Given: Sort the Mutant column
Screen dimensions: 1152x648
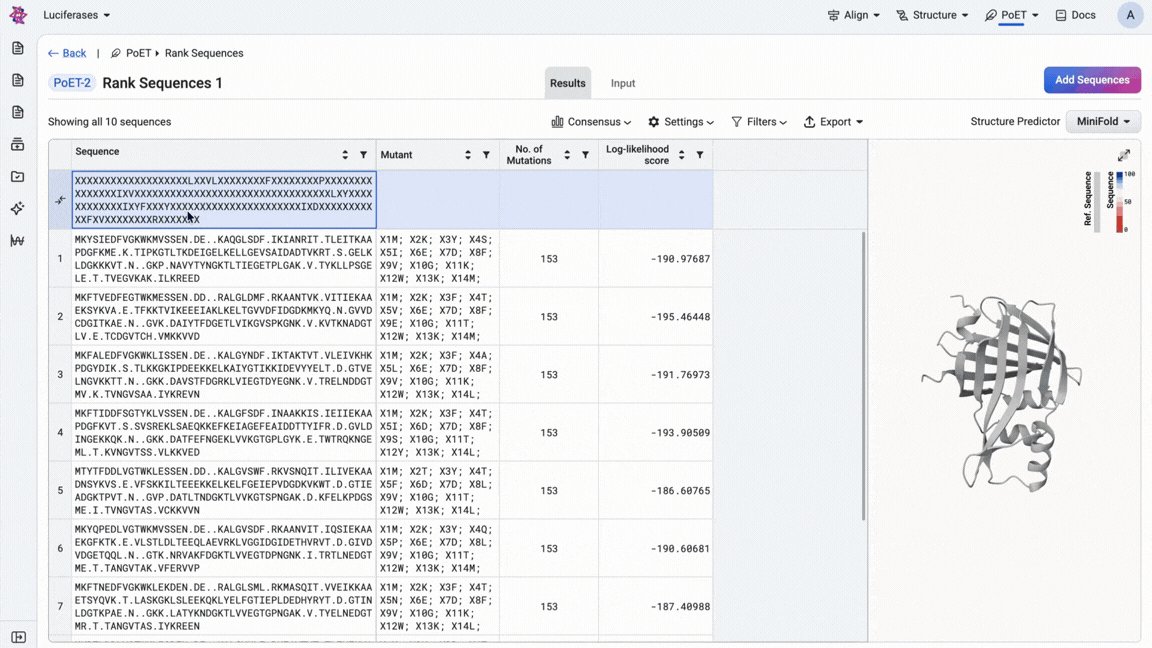Looking at the screenshot, I should 467,155.
